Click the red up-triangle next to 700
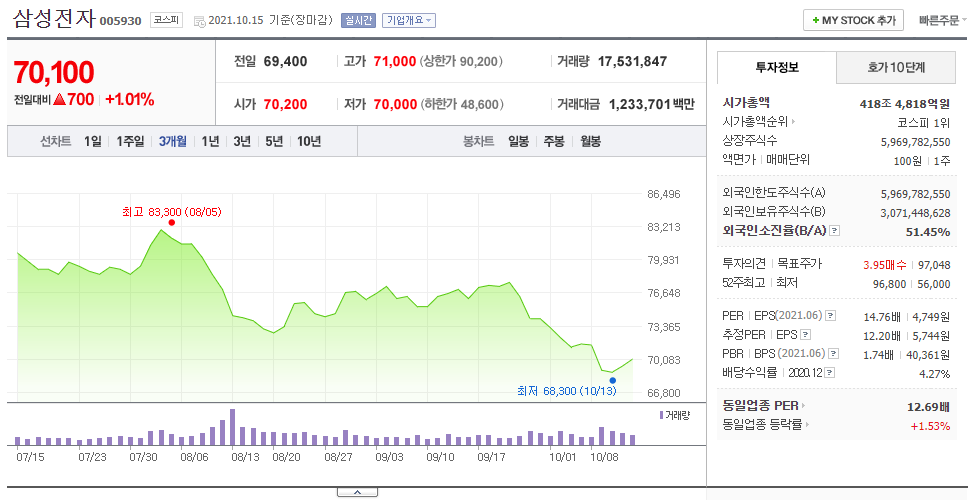 (60, 99)
